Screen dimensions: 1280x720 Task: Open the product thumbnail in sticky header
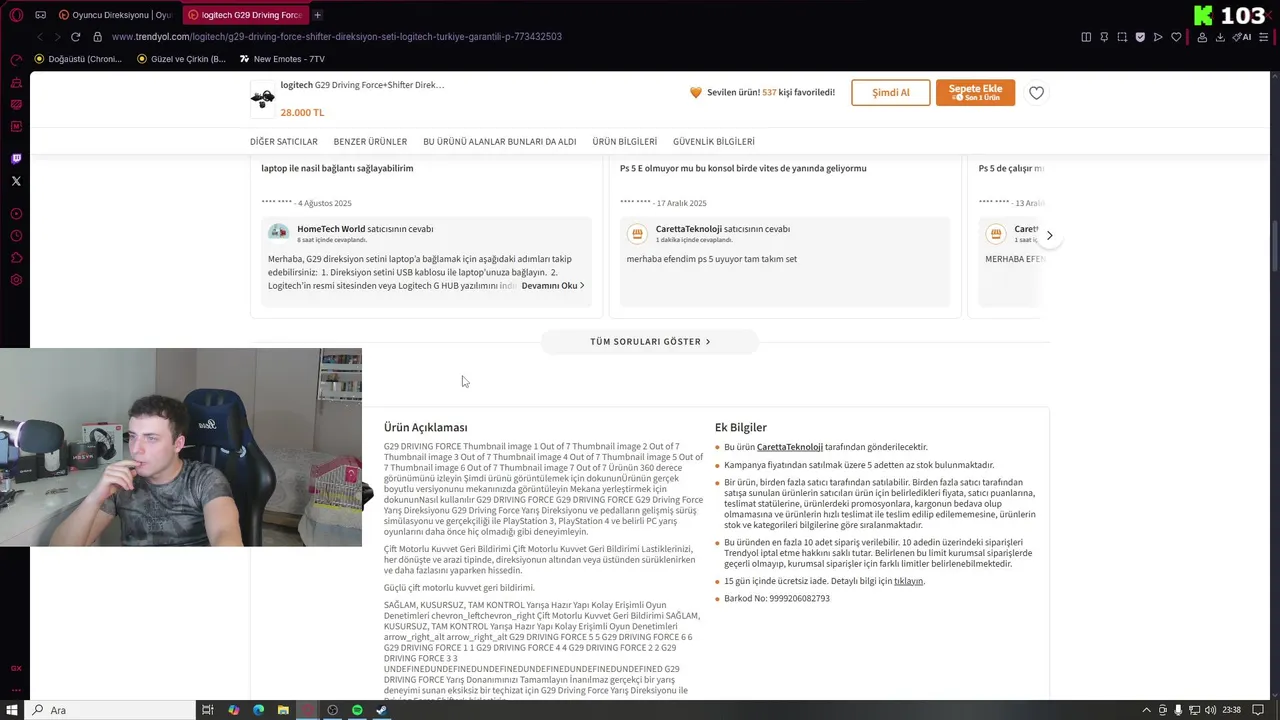(x=263, y=97)
